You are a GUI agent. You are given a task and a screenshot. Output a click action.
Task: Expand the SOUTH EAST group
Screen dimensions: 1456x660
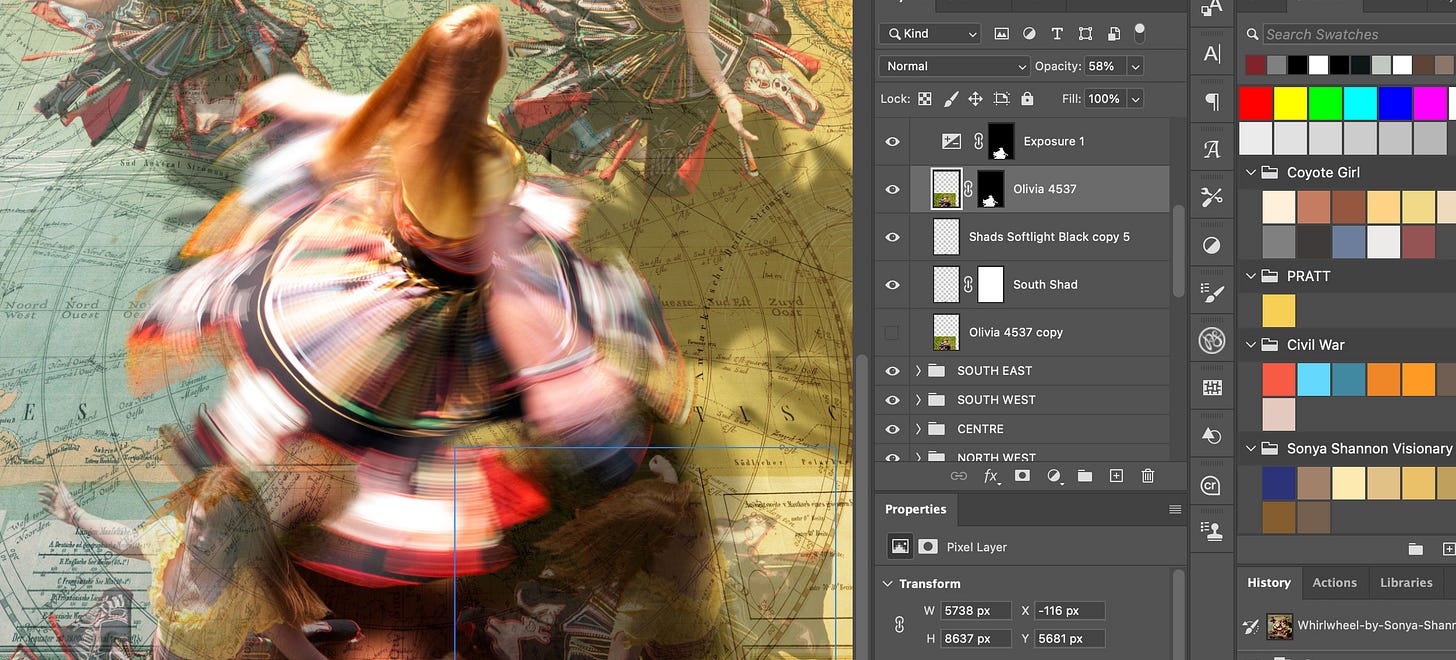[x=918, y=371]
